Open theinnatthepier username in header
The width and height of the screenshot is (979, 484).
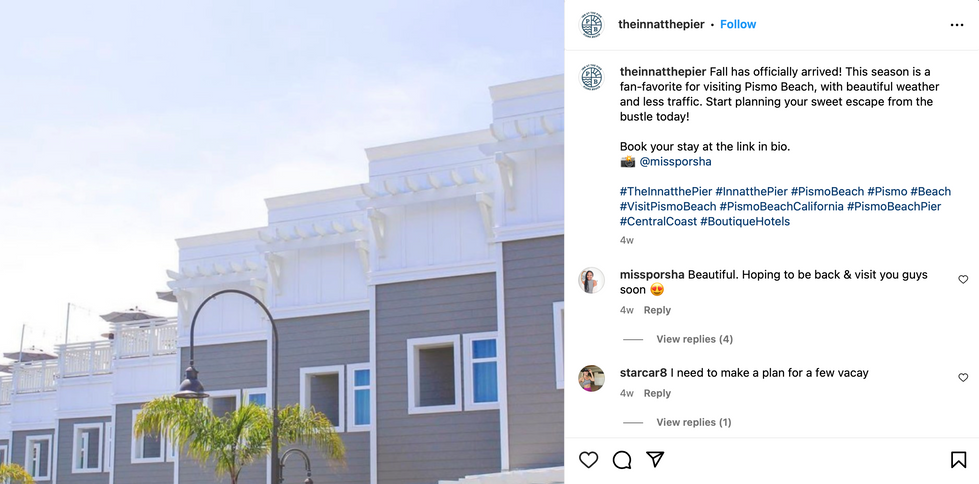pos(661,24)
